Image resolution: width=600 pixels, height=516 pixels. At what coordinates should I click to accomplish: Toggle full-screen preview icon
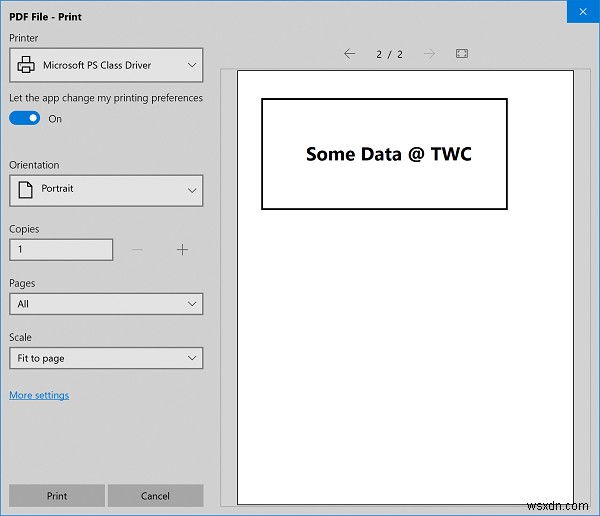pyautogui.click(x=462, y=54)
